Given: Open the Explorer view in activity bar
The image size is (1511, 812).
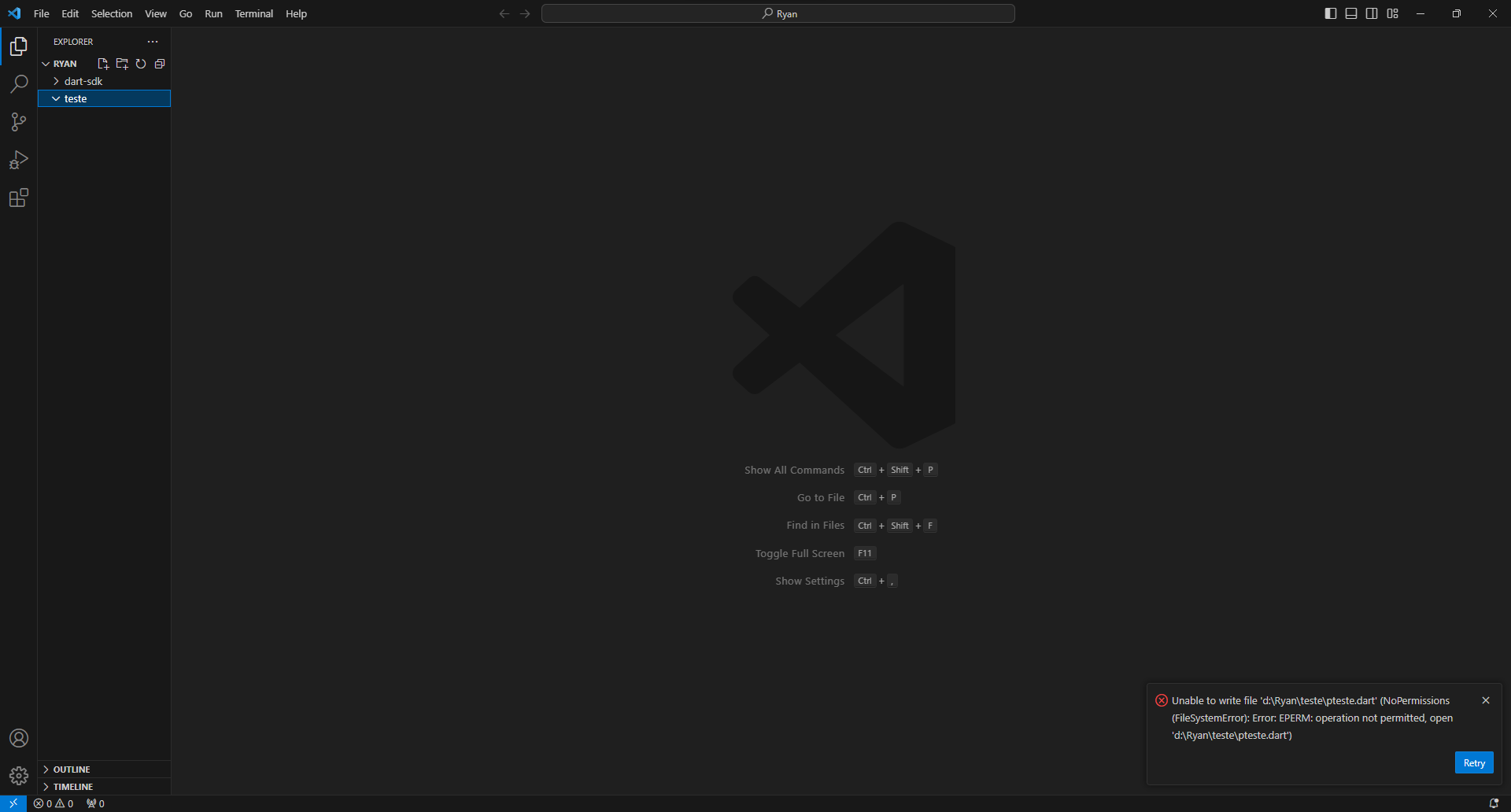Looking at the screenshot, I should click(x=19, y=46).
